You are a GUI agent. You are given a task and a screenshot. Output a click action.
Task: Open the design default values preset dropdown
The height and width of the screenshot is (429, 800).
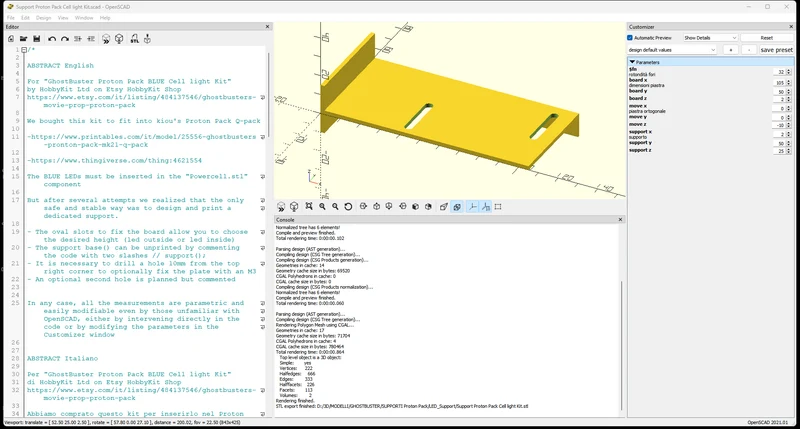point(671,50)
